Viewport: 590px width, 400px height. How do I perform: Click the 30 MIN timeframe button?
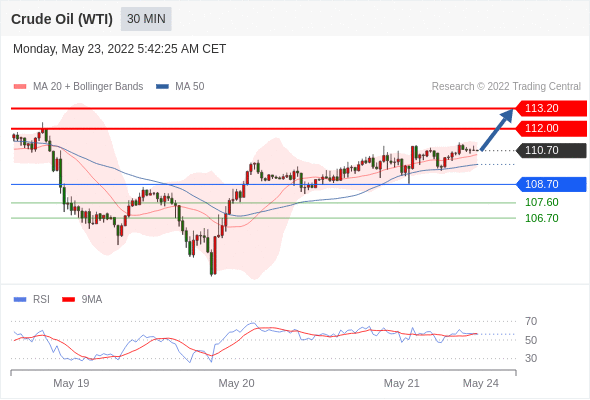point(146,19)
